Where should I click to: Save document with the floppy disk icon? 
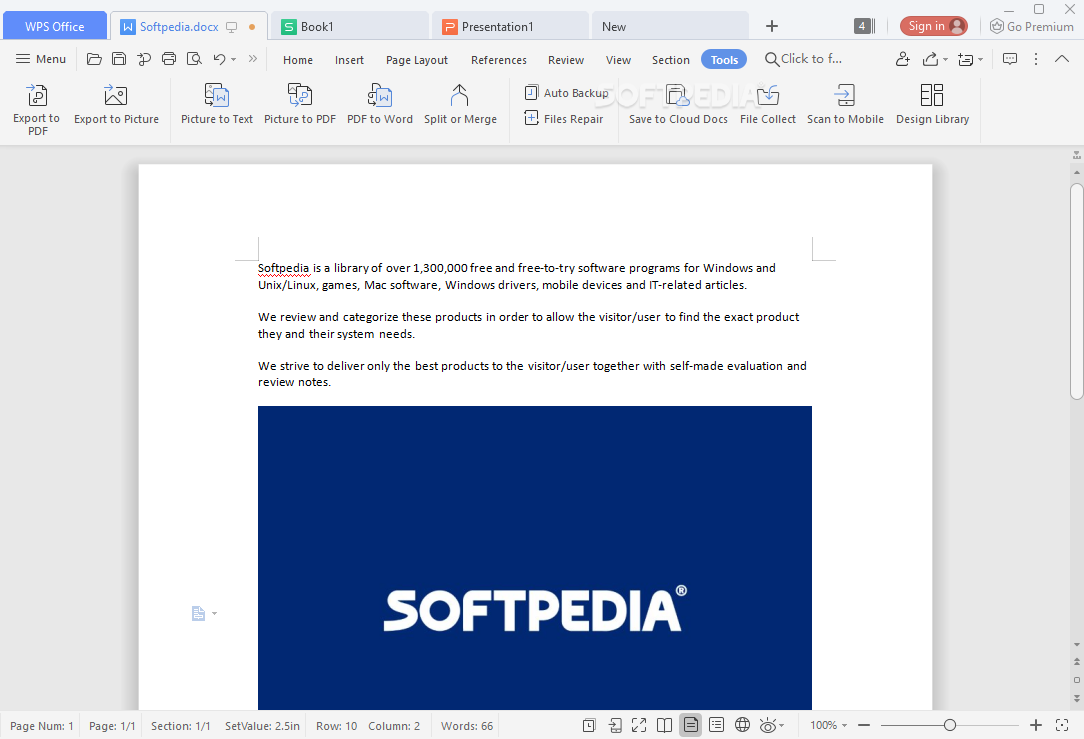click(119, 59)
